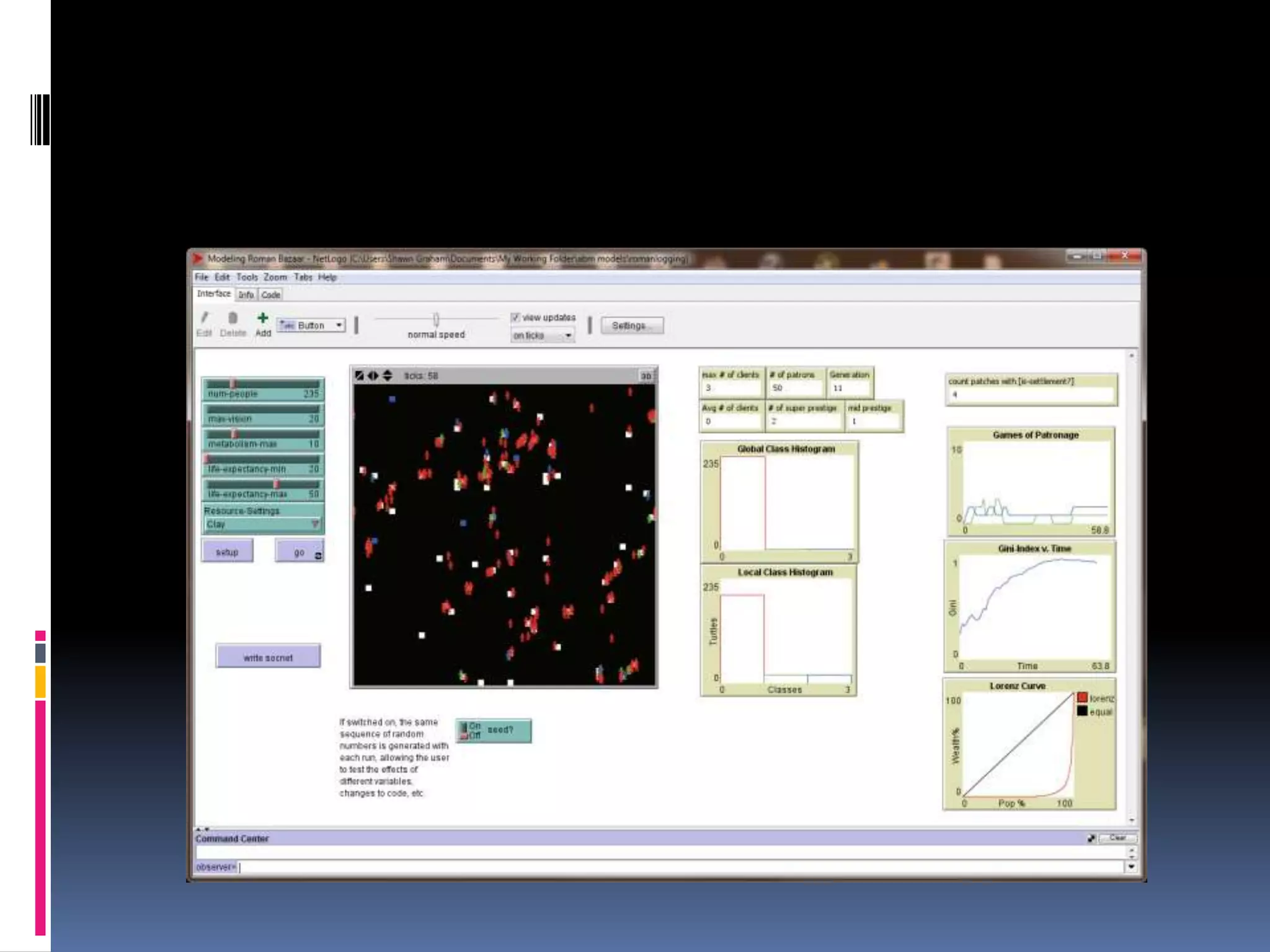Click the green Add widget plus icon
The width and height of the screenshot is (1270, 952).
click(x=263, y=319)
